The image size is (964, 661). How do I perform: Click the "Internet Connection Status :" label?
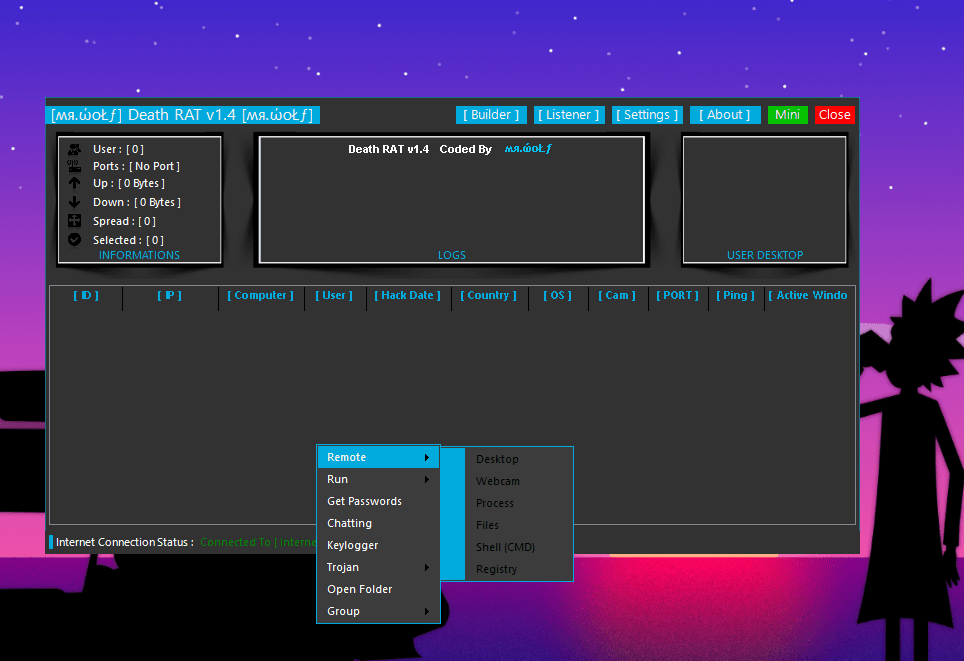(x=125, y=542)
